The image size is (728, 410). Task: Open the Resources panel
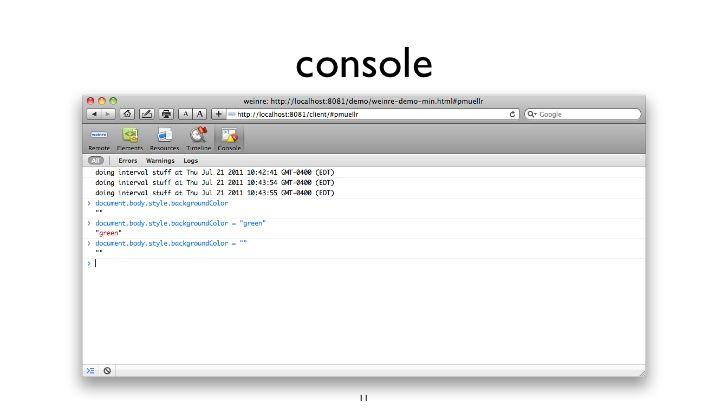coord(164,139)
